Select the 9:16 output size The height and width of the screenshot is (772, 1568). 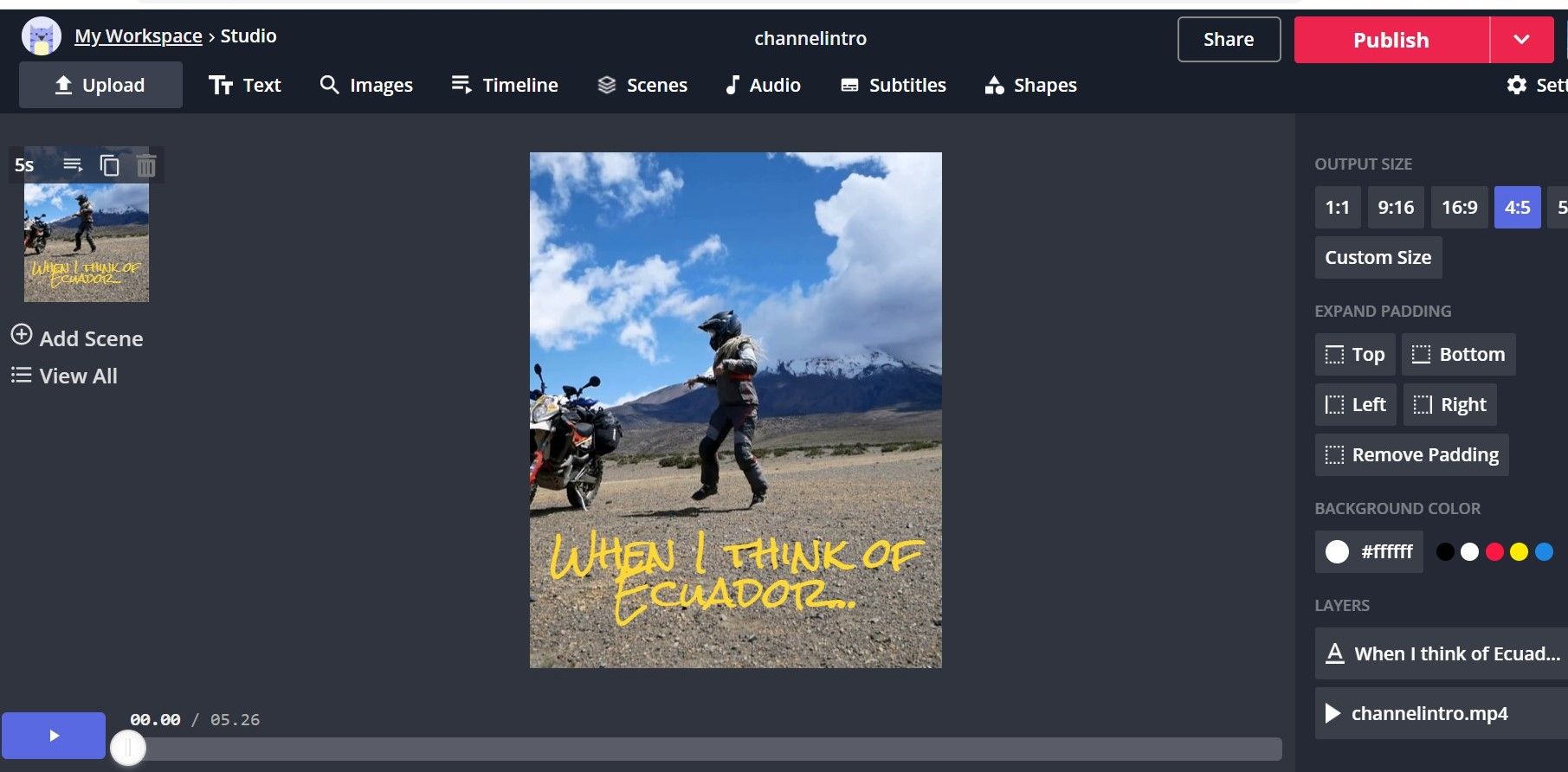(1395, 208)
